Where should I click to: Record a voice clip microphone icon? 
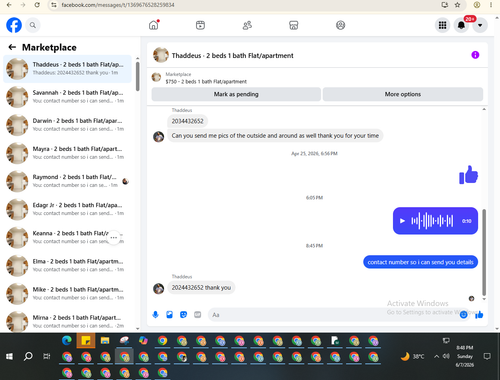click(155, 315)
